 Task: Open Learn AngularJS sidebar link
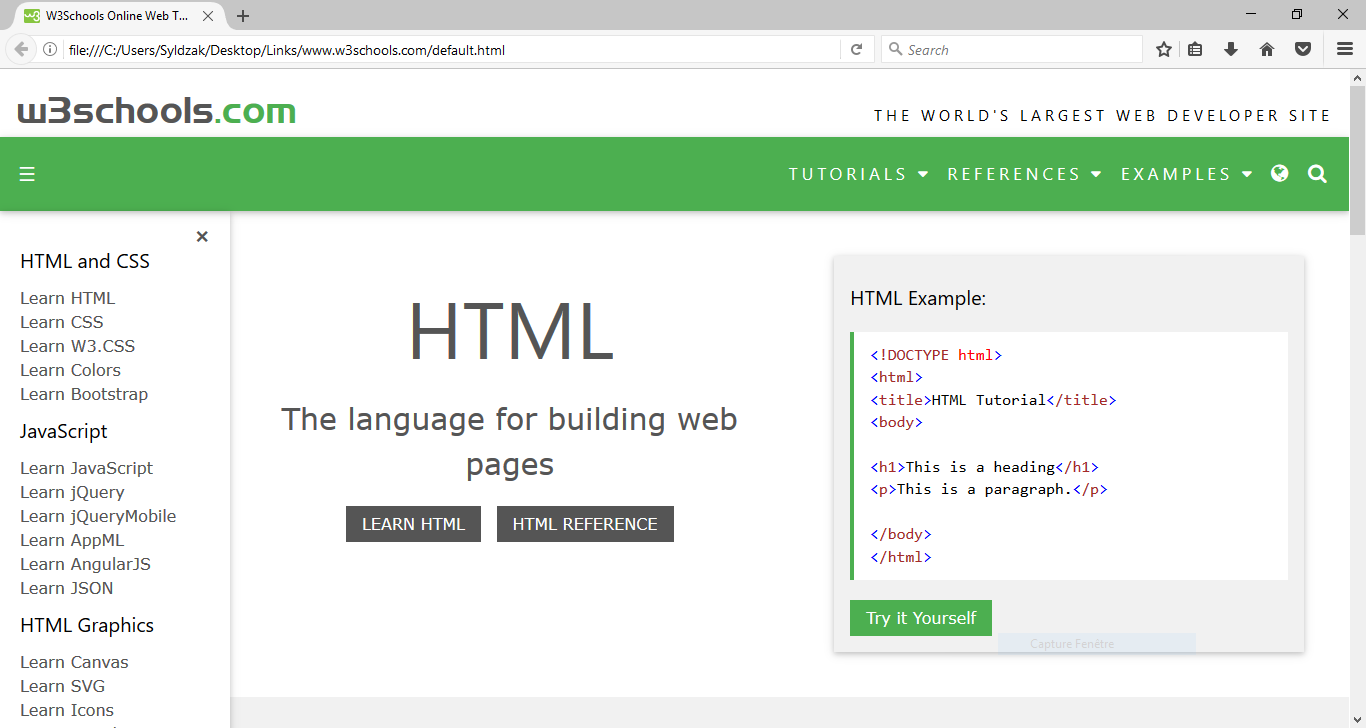point(85,564)
